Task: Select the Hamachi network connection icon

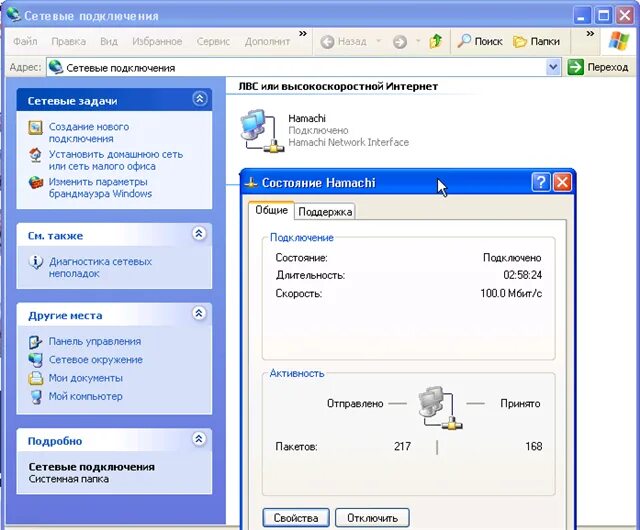Action: click(261, 131)
